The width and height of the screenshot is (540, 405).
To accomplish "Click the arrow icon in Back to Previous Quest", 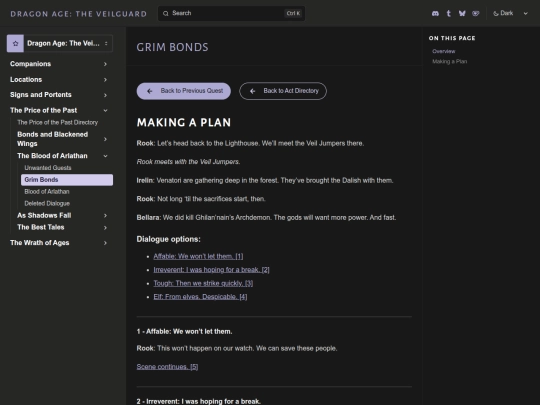I will point(149,91).
